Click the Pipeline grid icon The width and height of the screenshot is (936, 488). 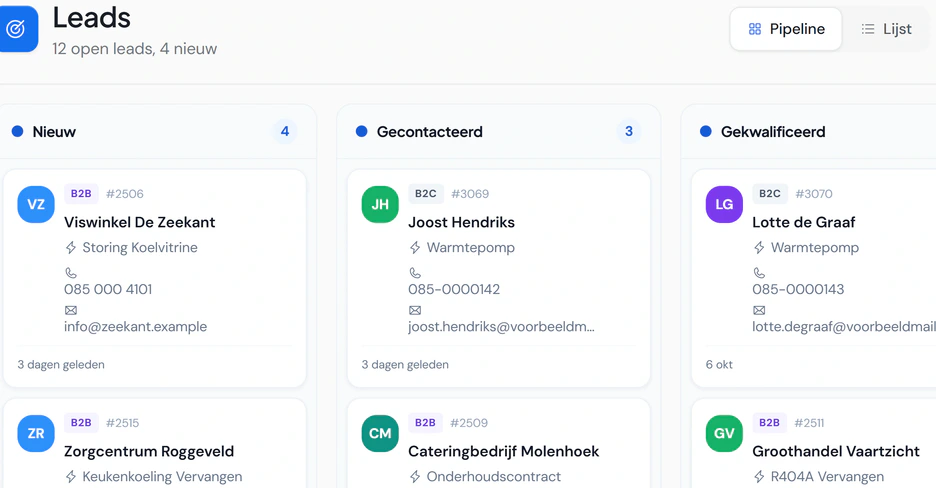pos(755,29)
